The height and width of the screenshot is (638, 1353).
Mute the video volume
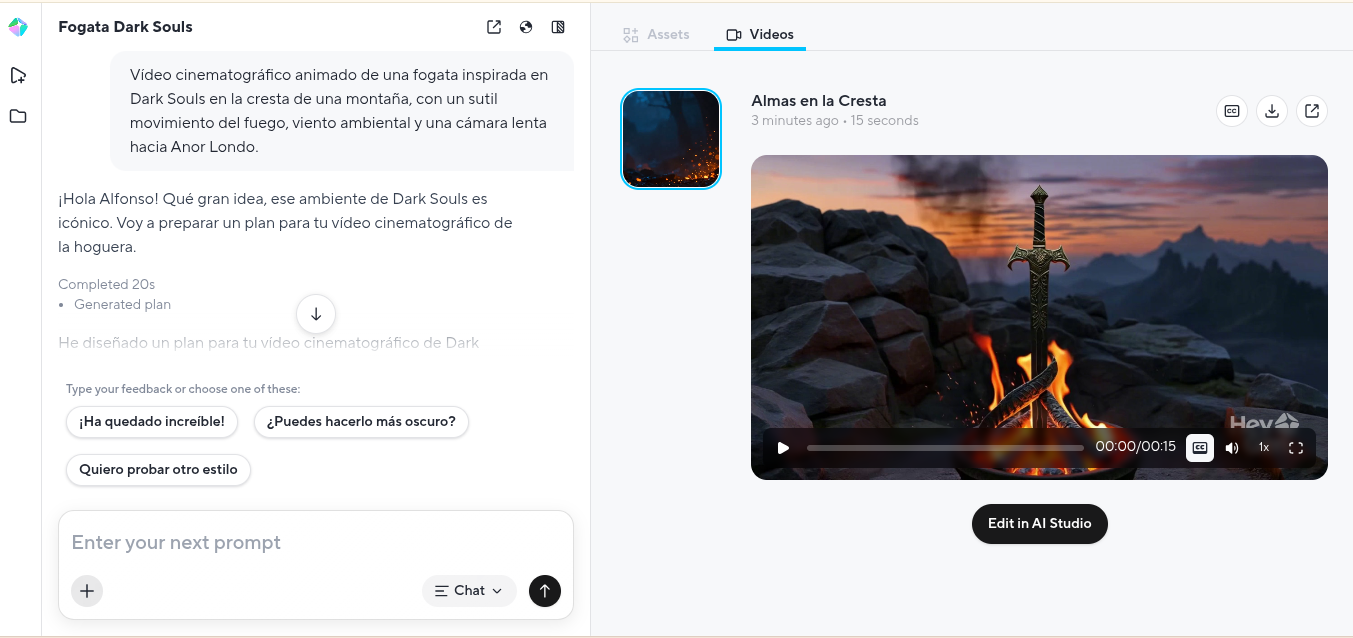point(1232,448)
